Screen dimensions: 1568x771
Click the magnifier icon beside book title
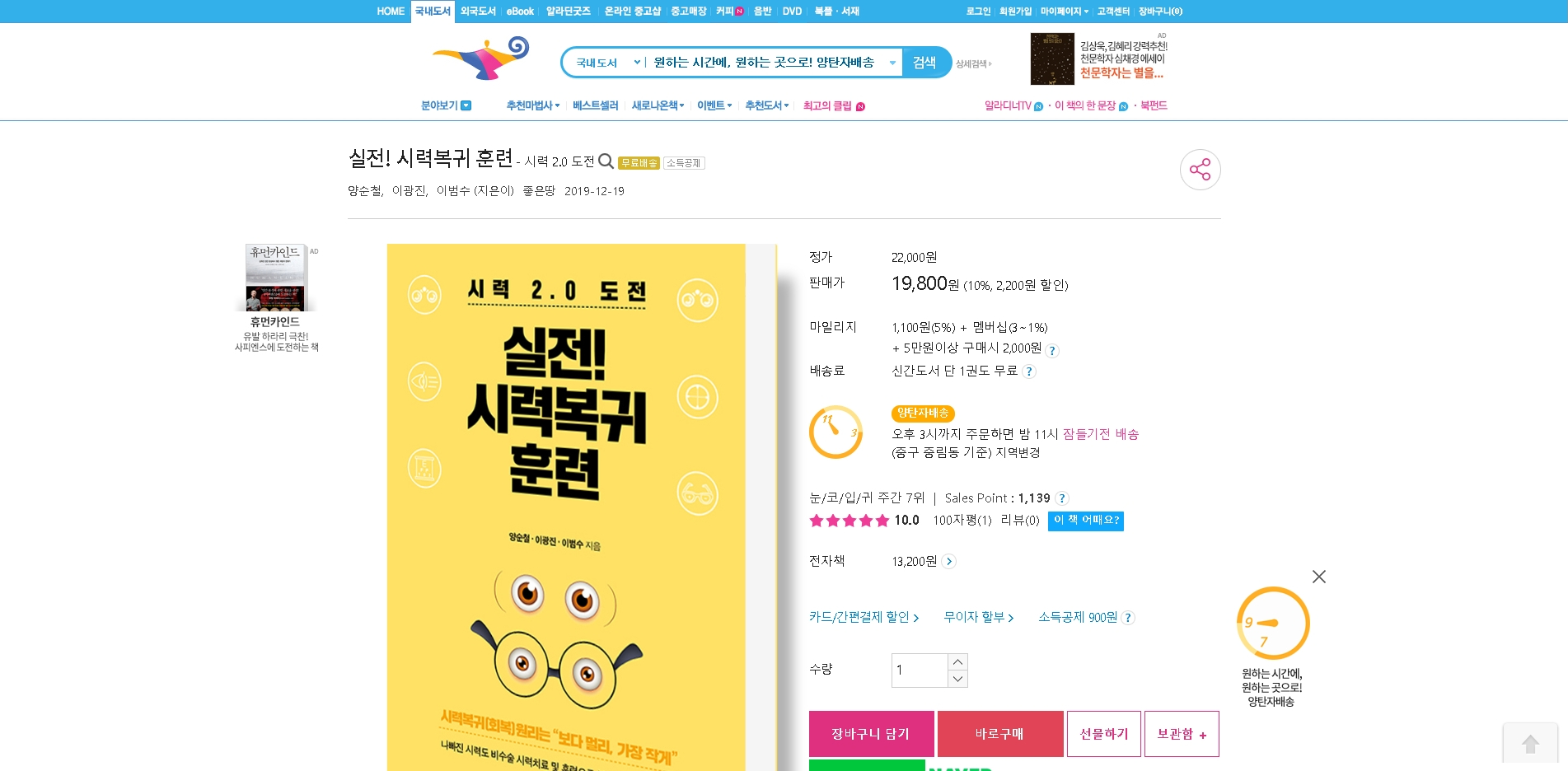tap(606, 161)
